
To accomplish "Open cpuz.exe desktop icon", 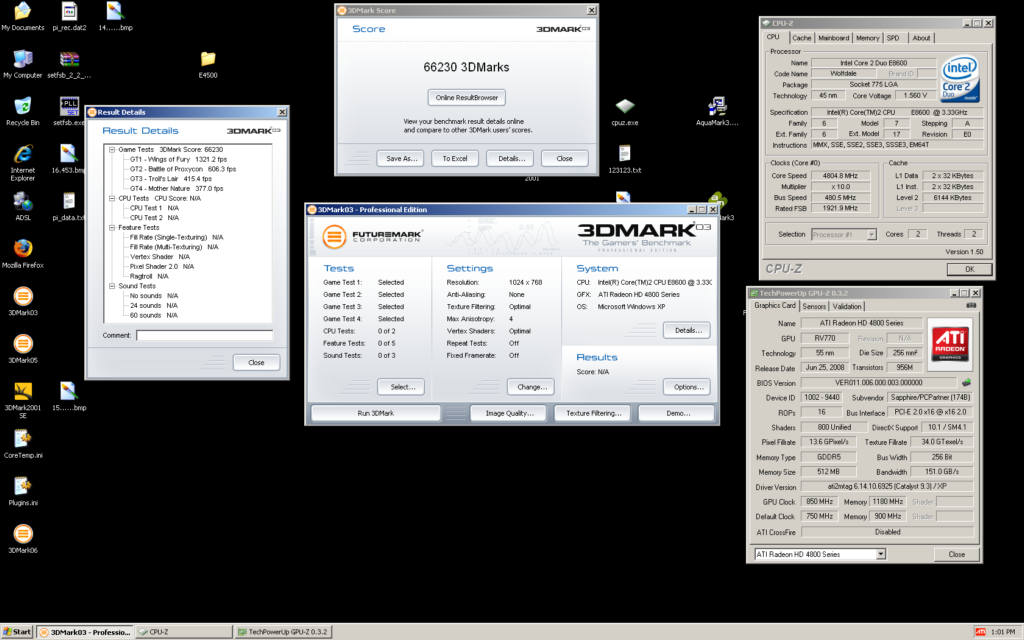I will pyautogui.click(x=625, y=111).
